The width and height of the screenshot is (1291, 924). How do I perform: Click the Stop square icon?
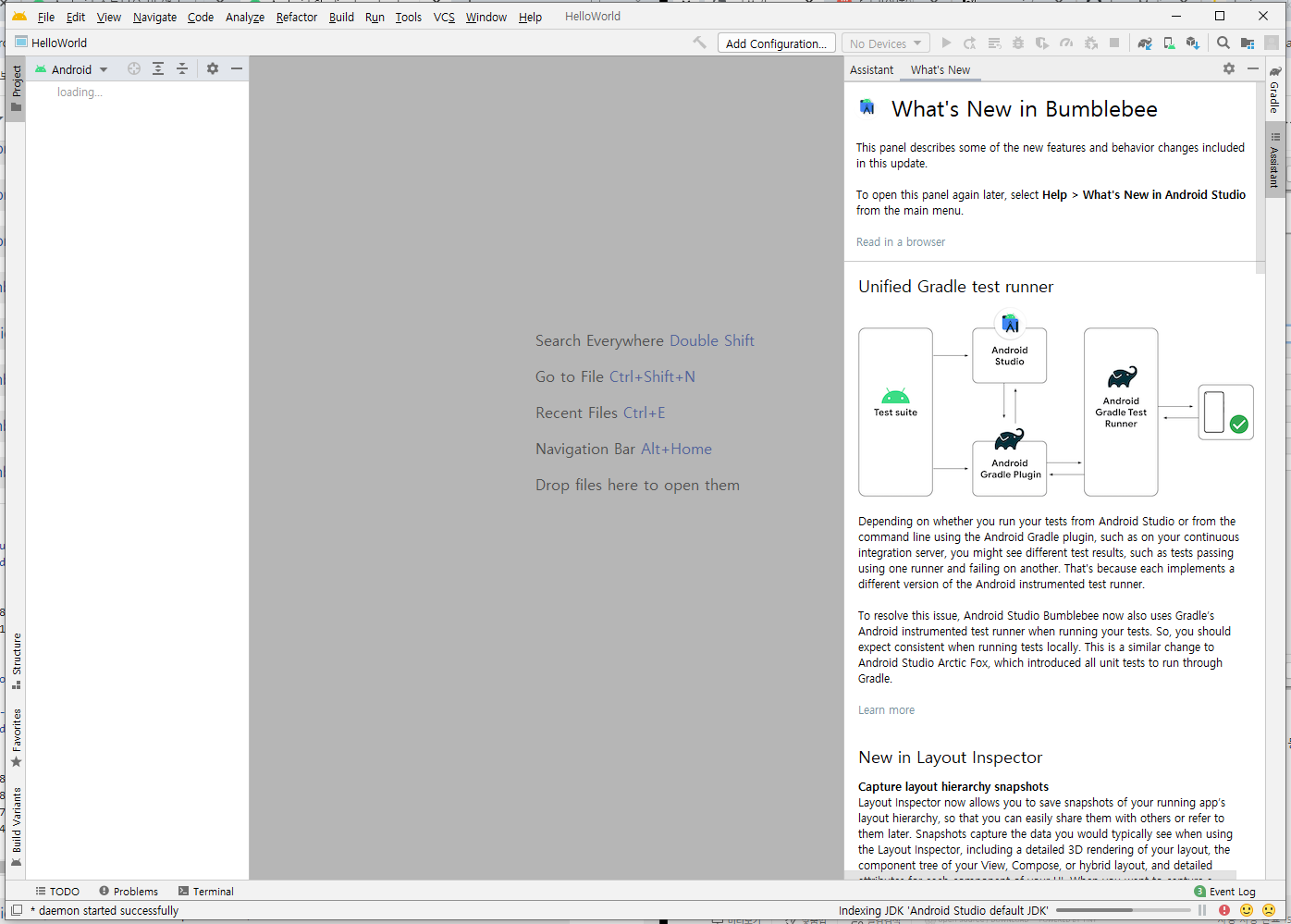1114,43
